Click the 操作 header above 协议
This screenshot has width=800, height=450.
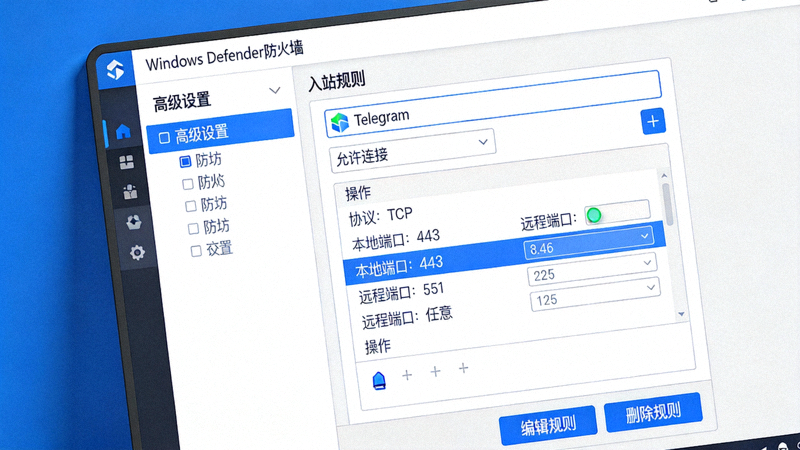point(358,193)
